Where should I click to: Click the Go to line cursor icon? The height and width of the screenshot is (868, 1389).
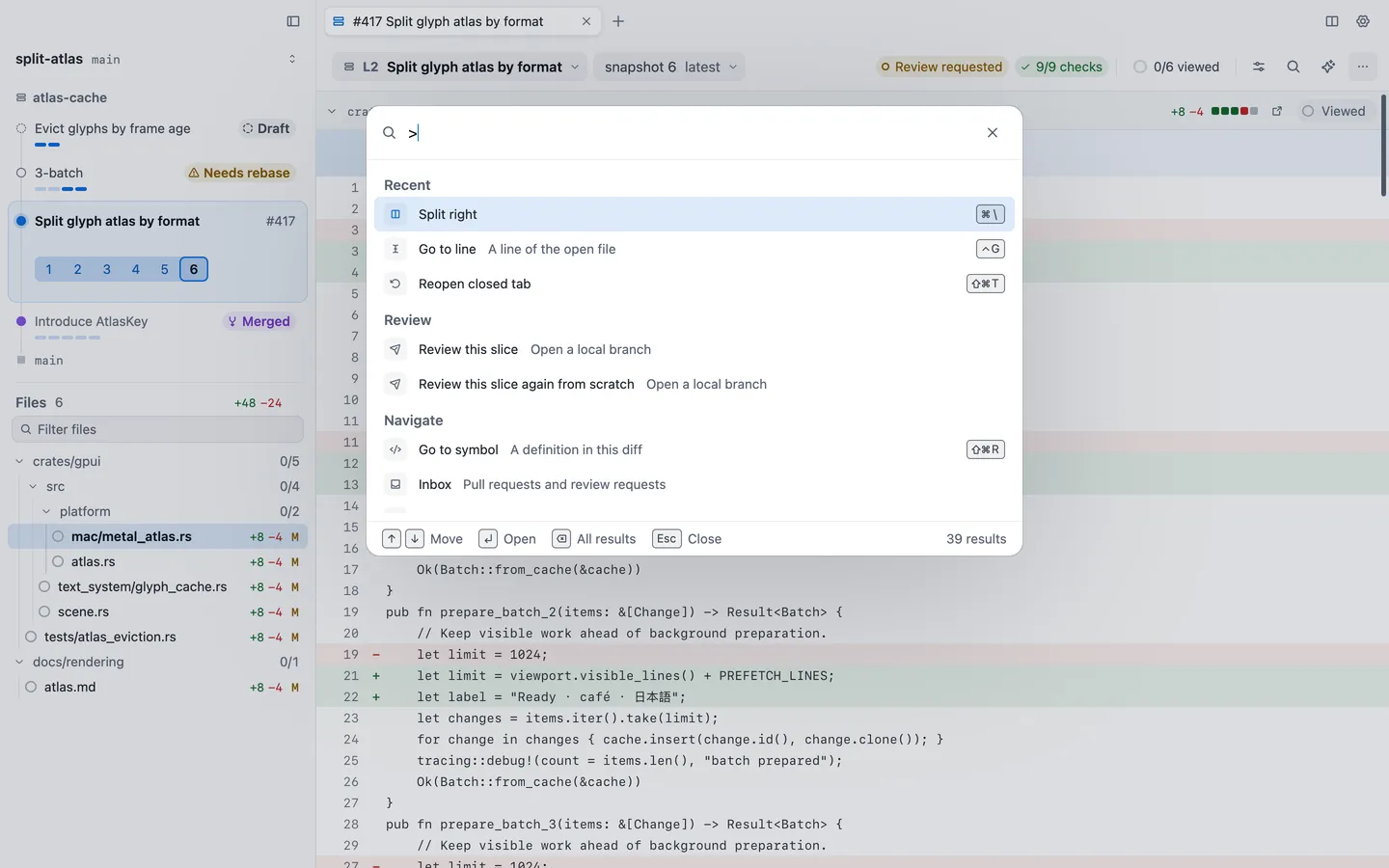pyautogui.click(x=395, y=249)
